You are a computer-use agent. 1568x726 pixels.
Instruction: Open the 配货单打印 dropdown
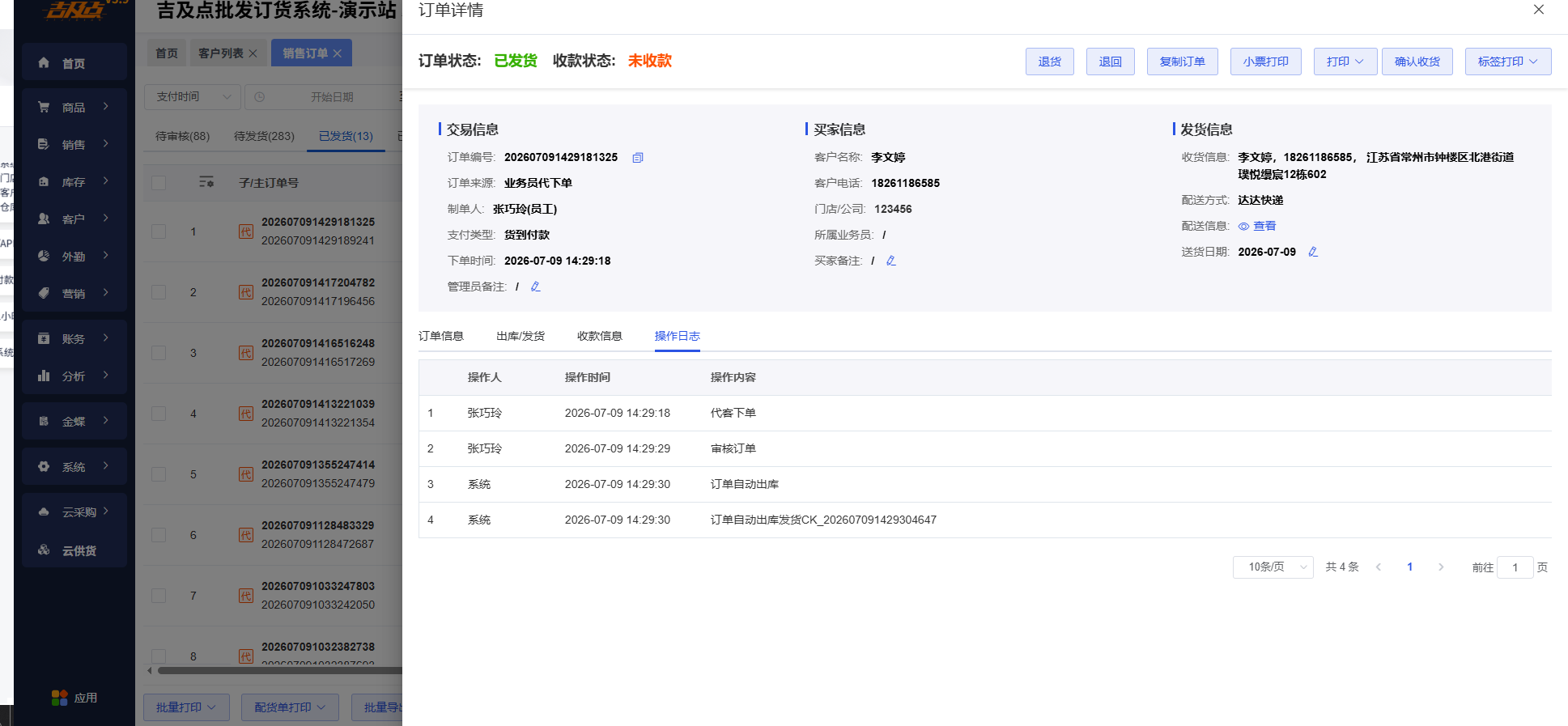pos(290,707)
